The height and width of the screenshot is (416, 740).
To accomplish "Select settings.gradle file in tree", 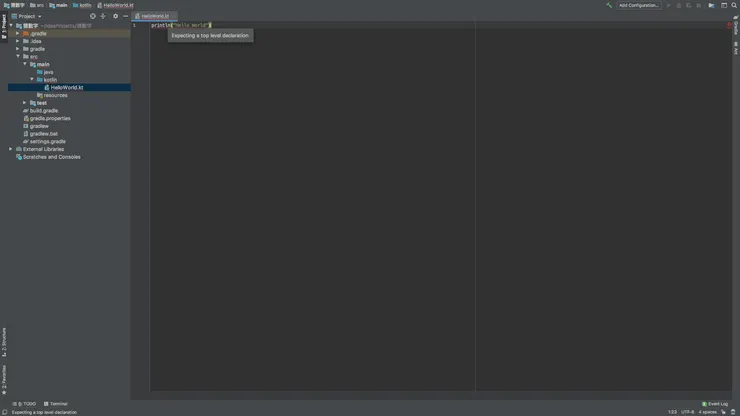I will click(x=48, y=141).
